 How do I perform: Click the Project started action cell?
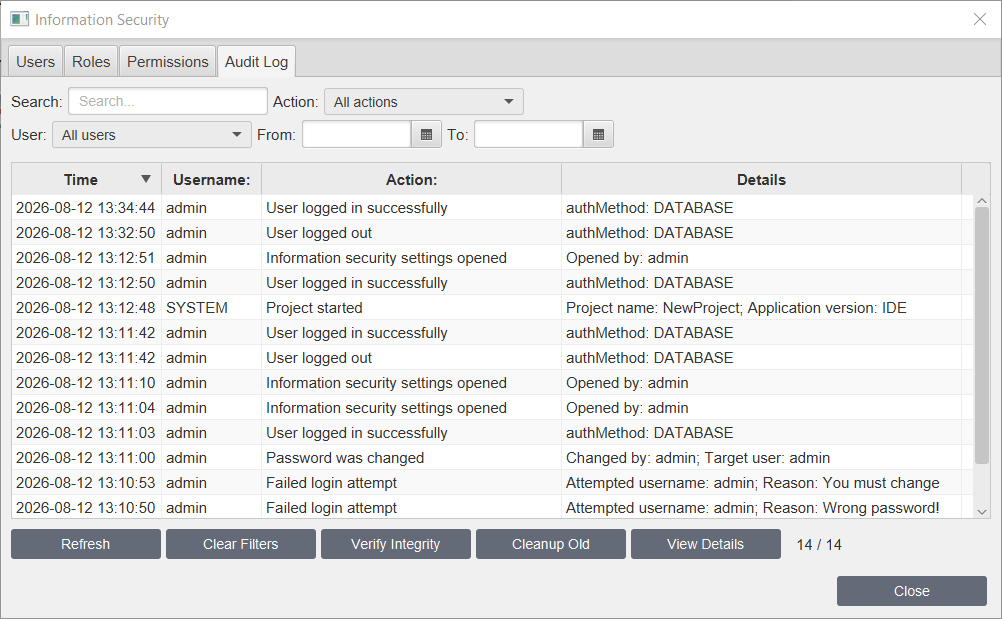point(412,308)
